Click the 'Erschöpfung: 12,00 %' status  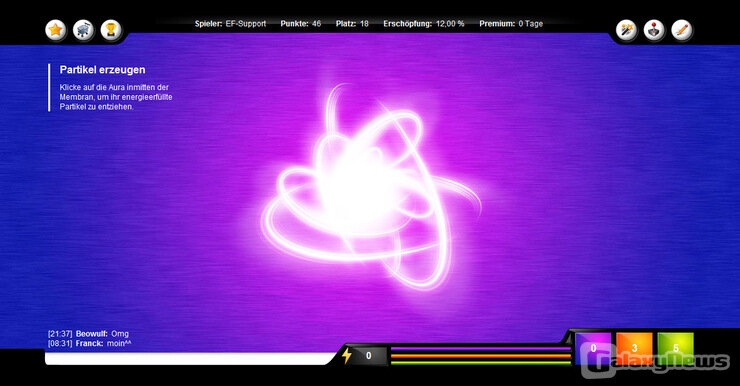tap(423, 24)
